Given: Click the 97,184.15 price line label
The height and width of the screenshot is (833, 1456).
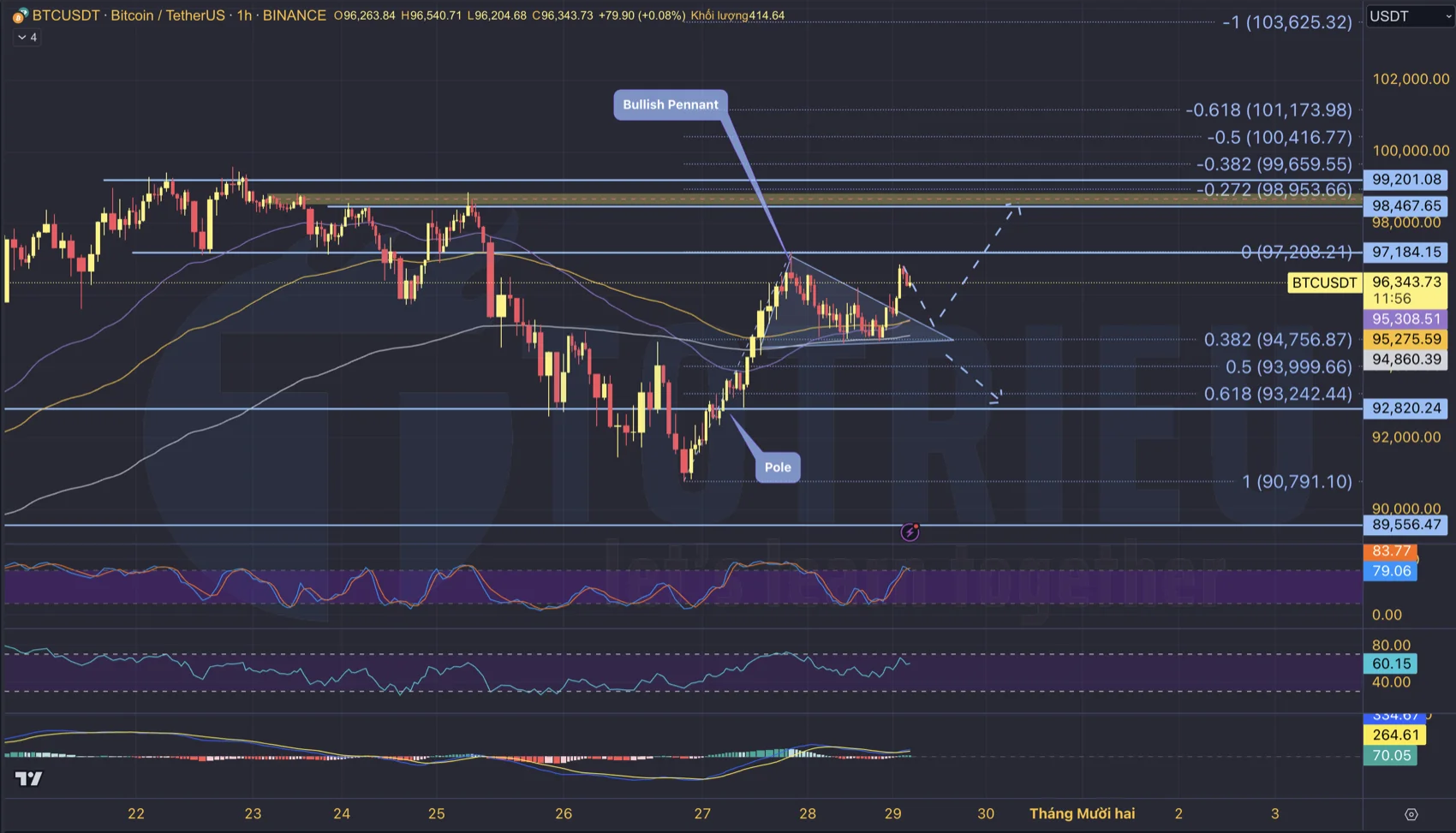Looking at the screenshot, I should coord(1406,253).
